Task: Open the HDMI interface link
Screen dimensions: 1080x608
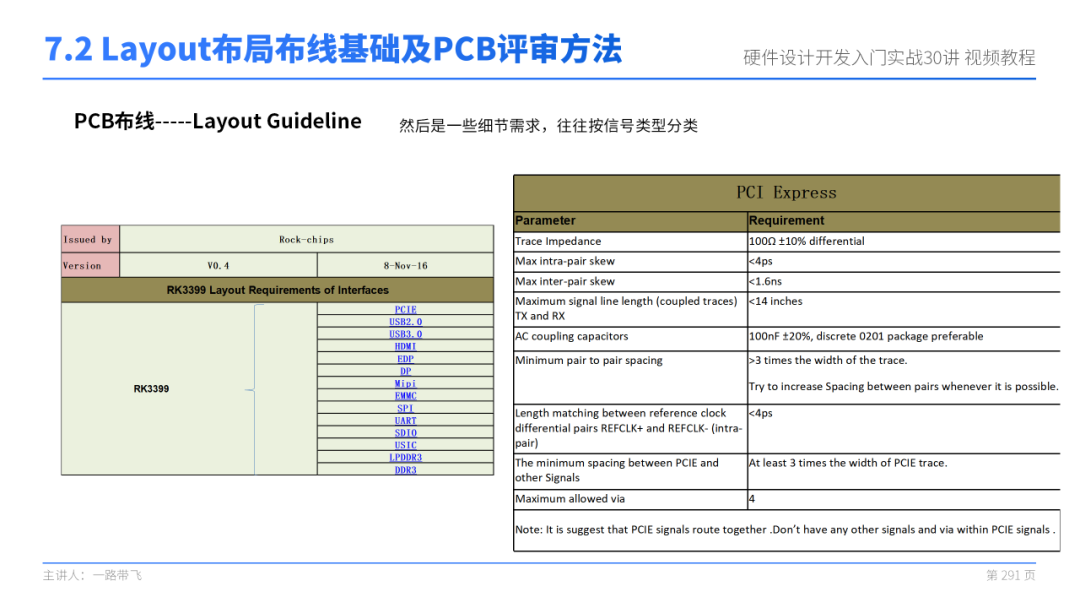Action: 405,347
